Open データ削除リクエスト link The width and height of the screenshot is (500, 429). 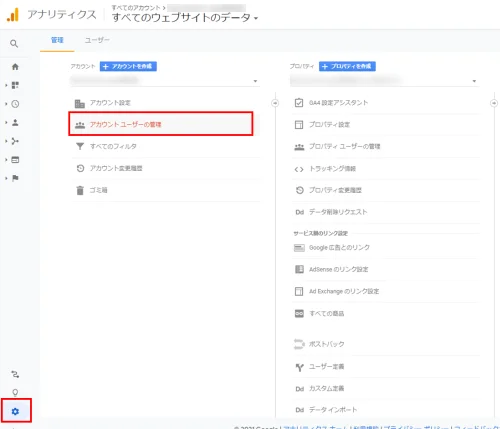(x=338, y=212)
